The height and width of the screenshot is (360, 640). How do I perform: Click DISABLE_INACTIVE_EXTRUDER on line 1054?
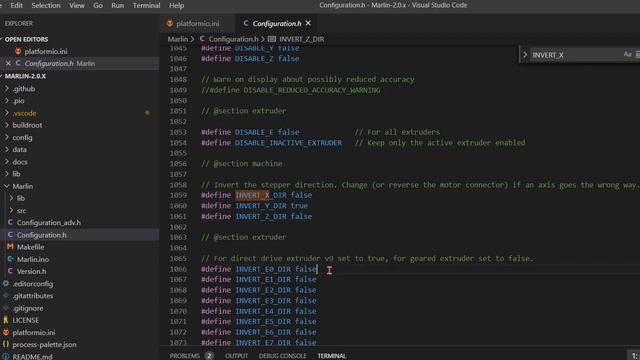coord(289,143)
